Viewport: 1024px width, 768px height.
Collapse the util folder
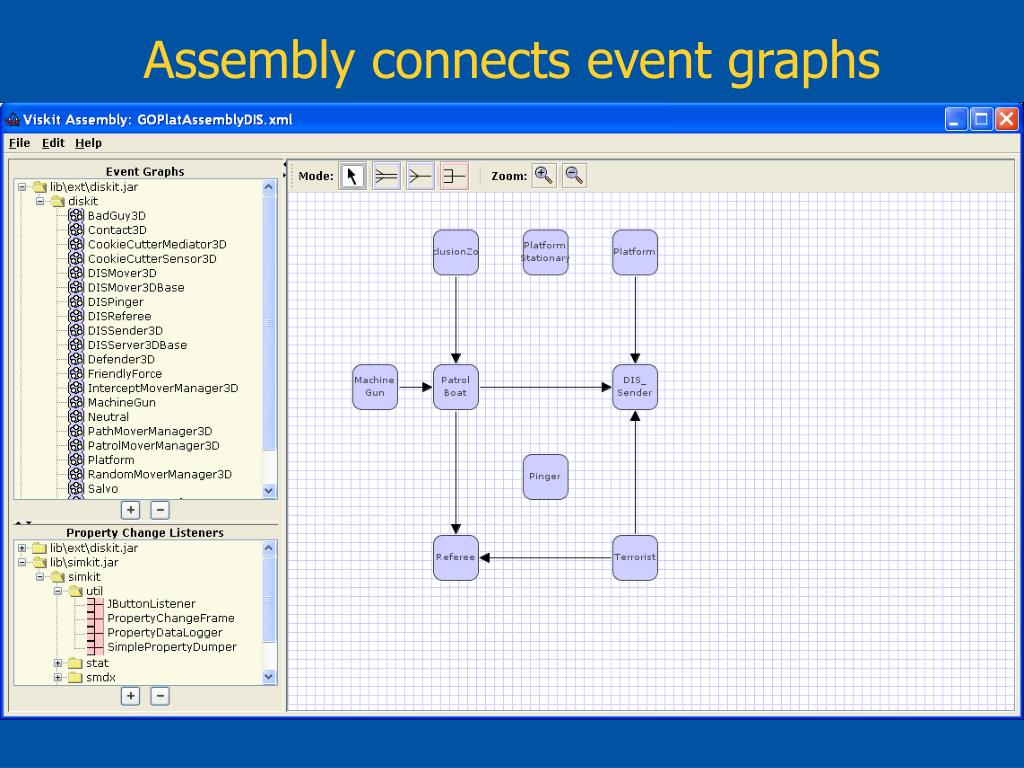pos(59,591)
